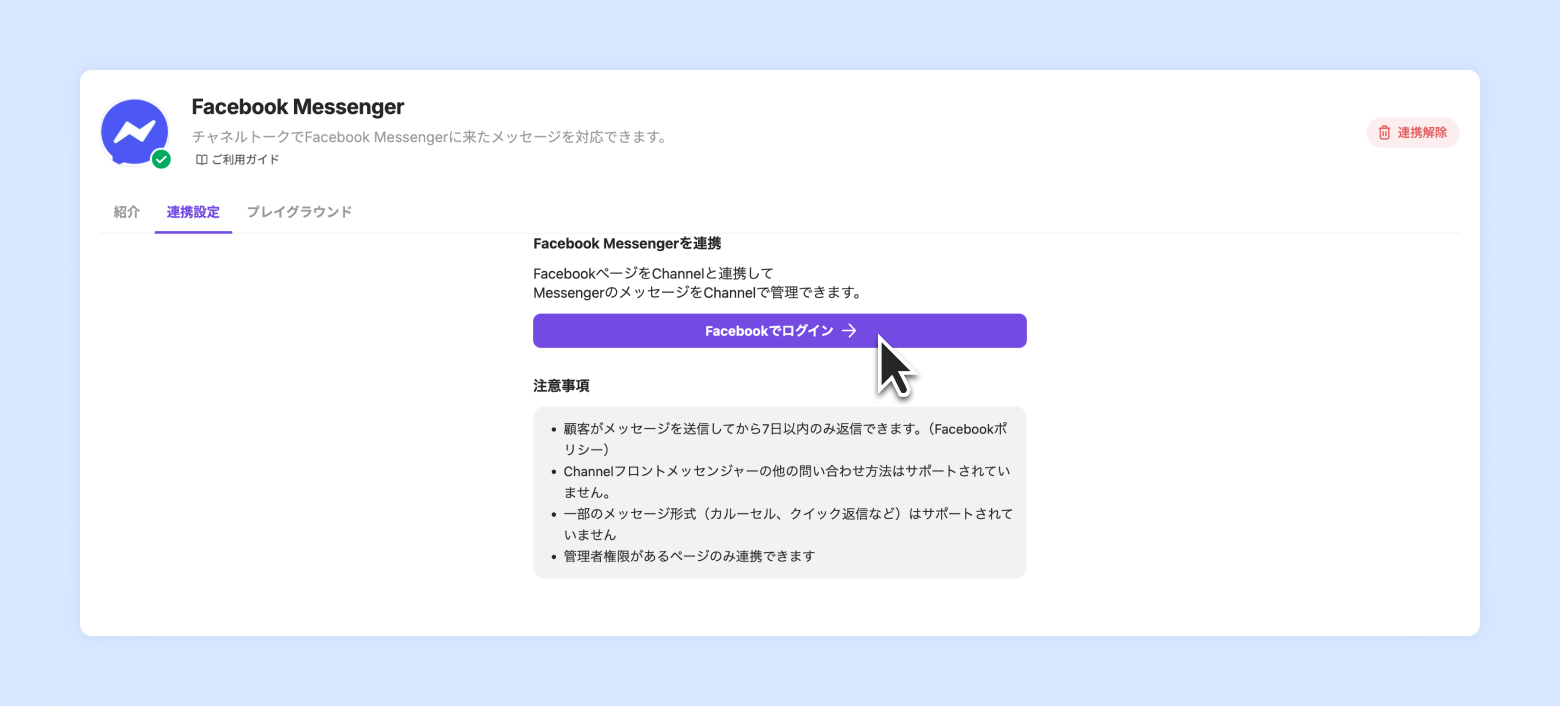1560x706 pixels.
Task: Click the book icon beside ご利用ガイド
Action: coord(201,159)
